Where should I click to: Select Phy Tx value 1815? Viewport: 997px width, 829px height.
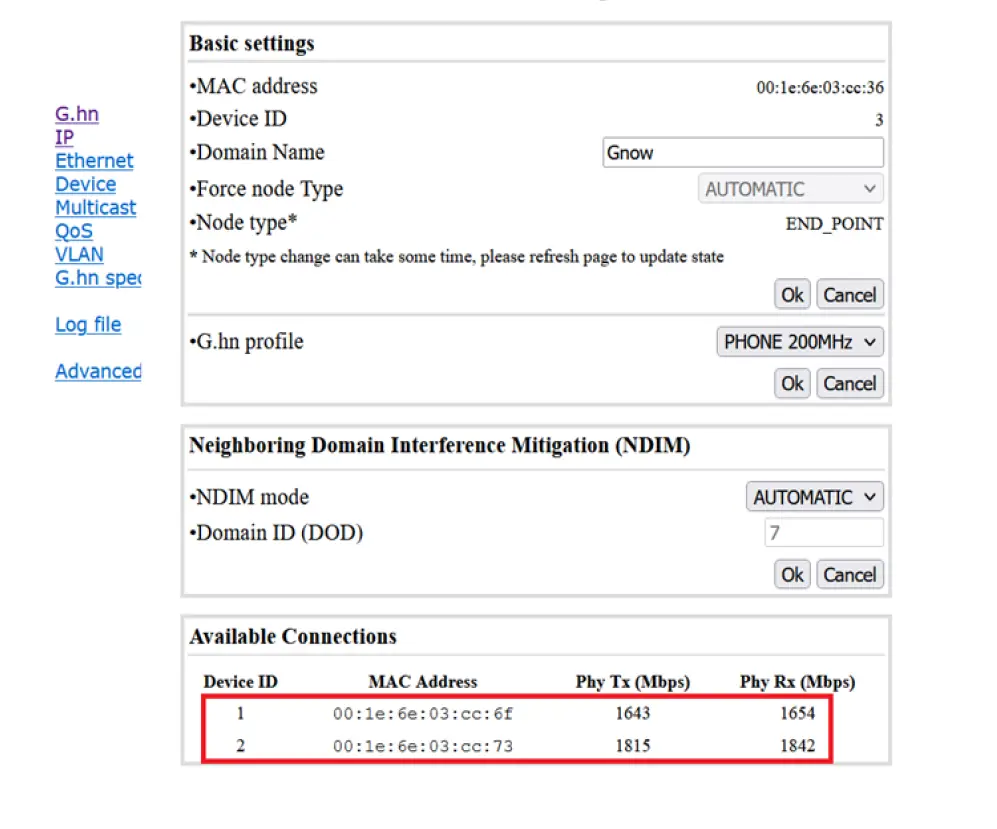pos(633,745)
